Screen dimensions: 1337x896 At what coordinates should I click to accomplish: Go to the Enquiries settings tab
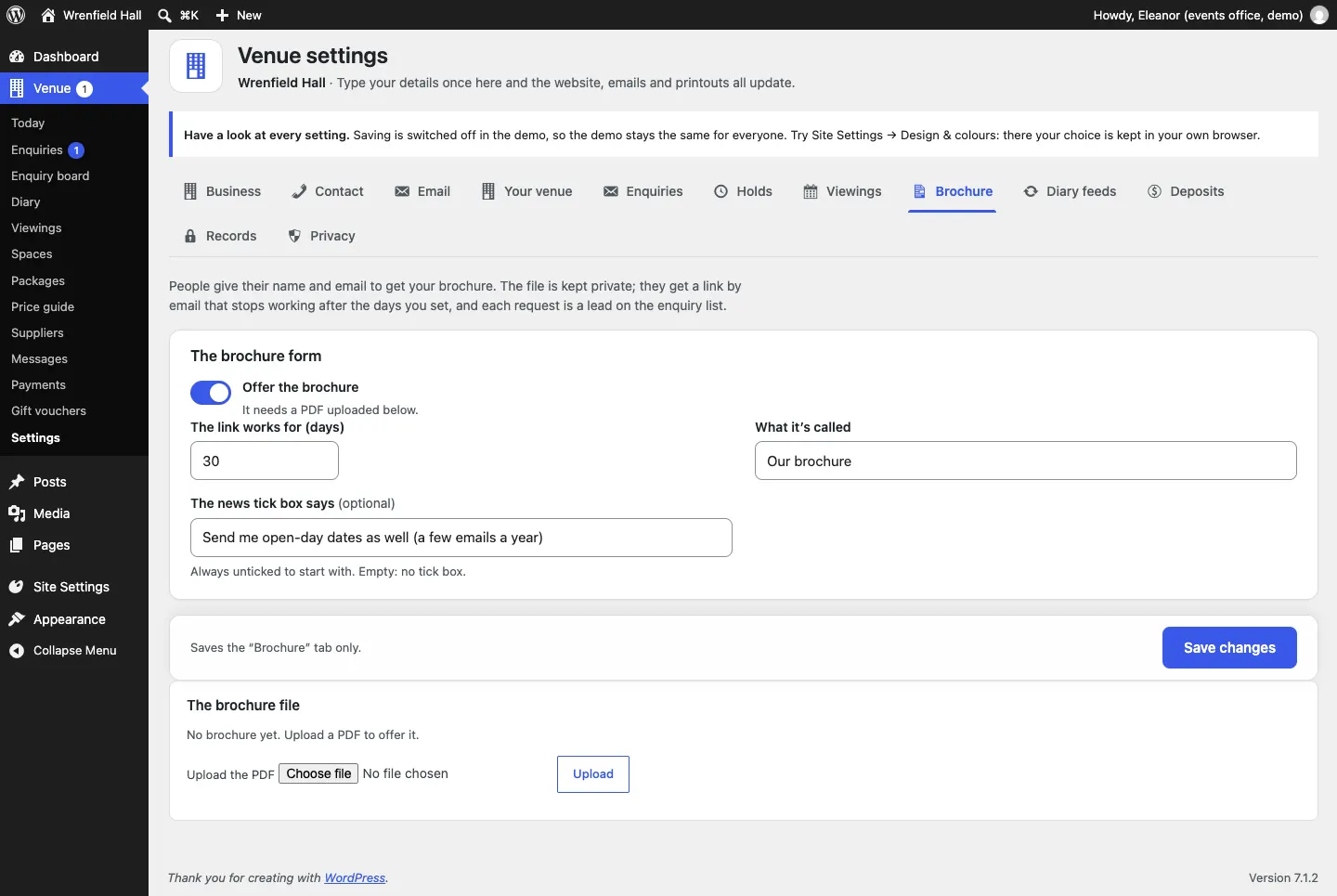coord(643,191)
